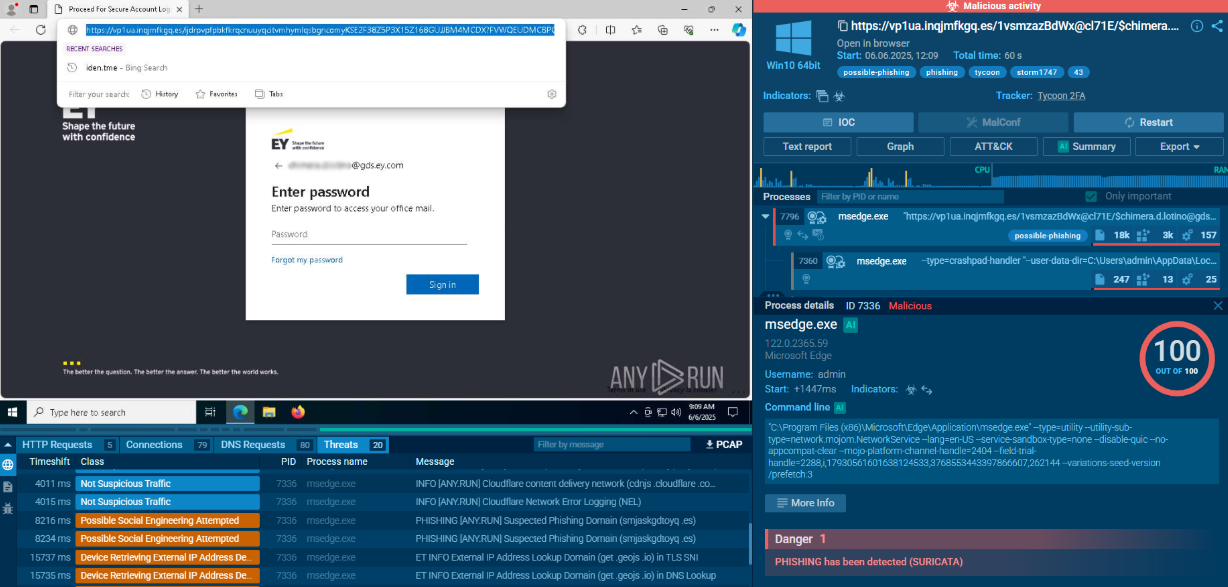The width and height of the screenshot is (1228, 587).
Task: Open the debug bug sidebar icon
Action: [x=8, y=508]
